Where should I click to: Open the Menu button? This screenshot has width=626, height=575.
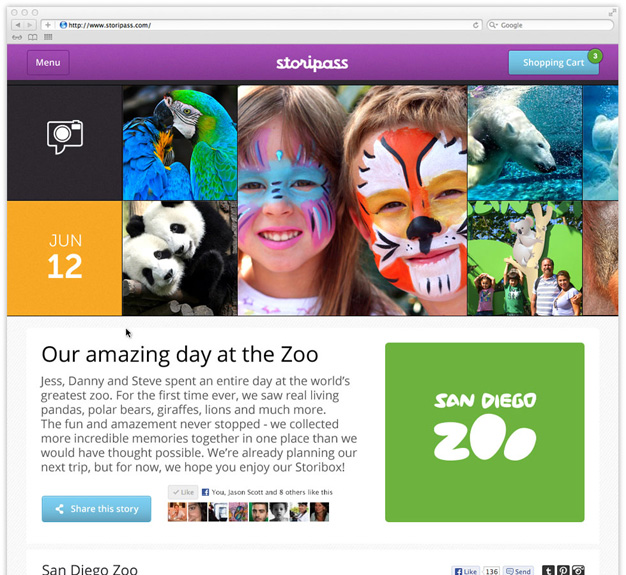[48, 62]
